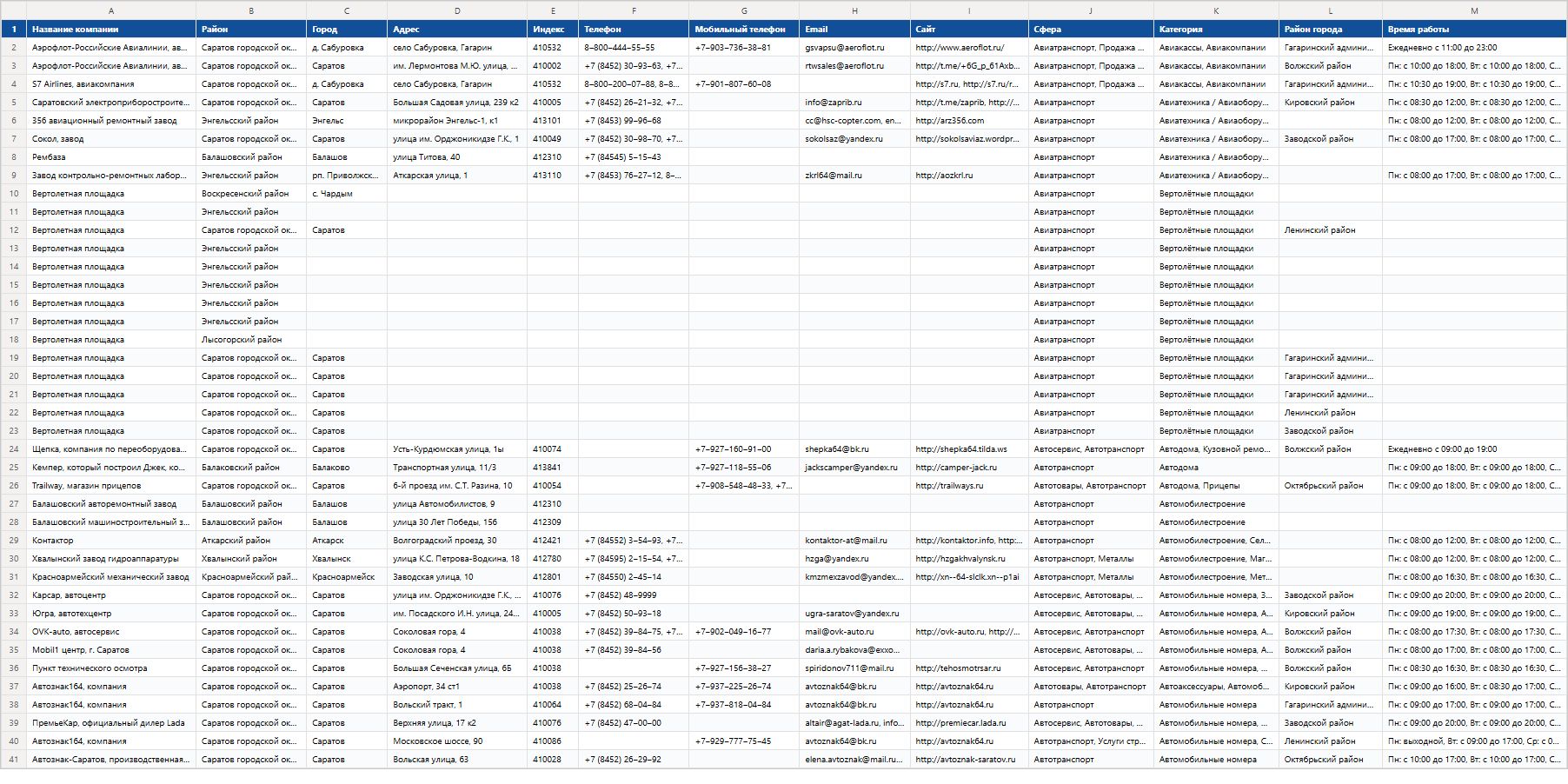The height and width of the screenshot is (784, 1568).
Task: Click the "Карсар, автоцентр" company cell
Action: click(111, 595)
